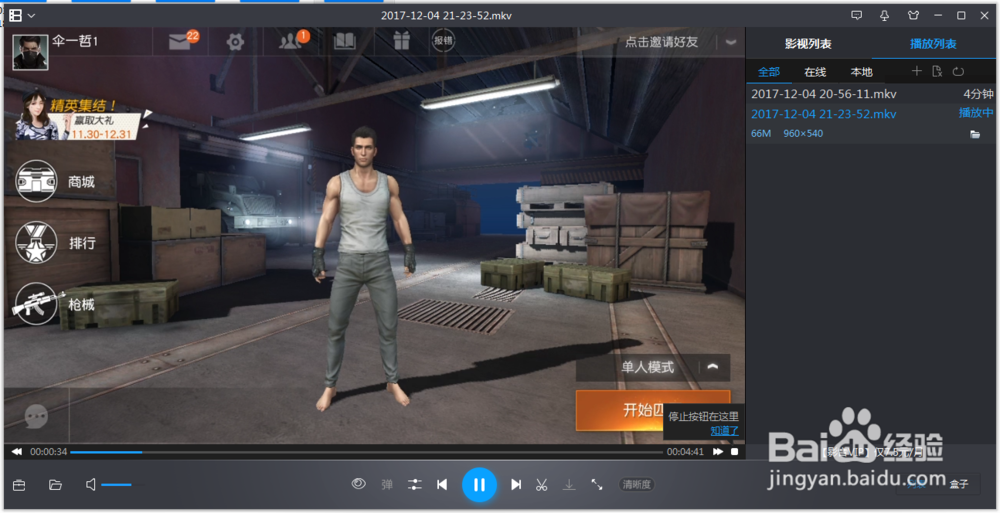
Task: Open the toolbox briefcase icon
Action: pos(19,485)
